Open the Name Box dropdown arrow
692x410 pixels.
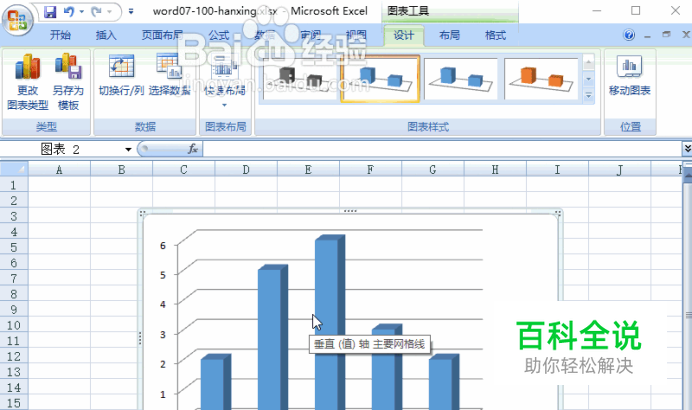(x=128, y=150)
